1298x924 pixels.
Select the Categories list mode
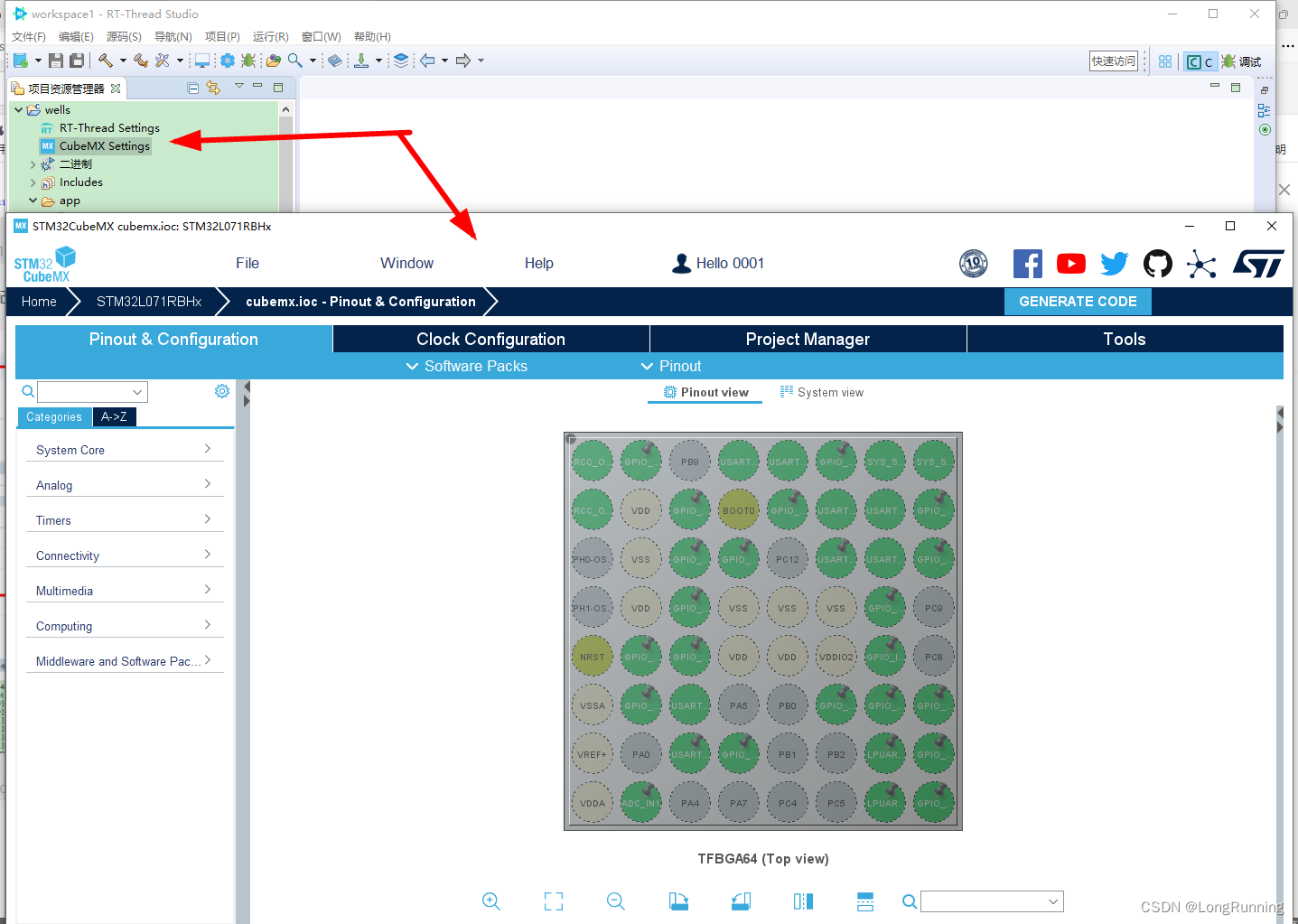pos(54,416)
